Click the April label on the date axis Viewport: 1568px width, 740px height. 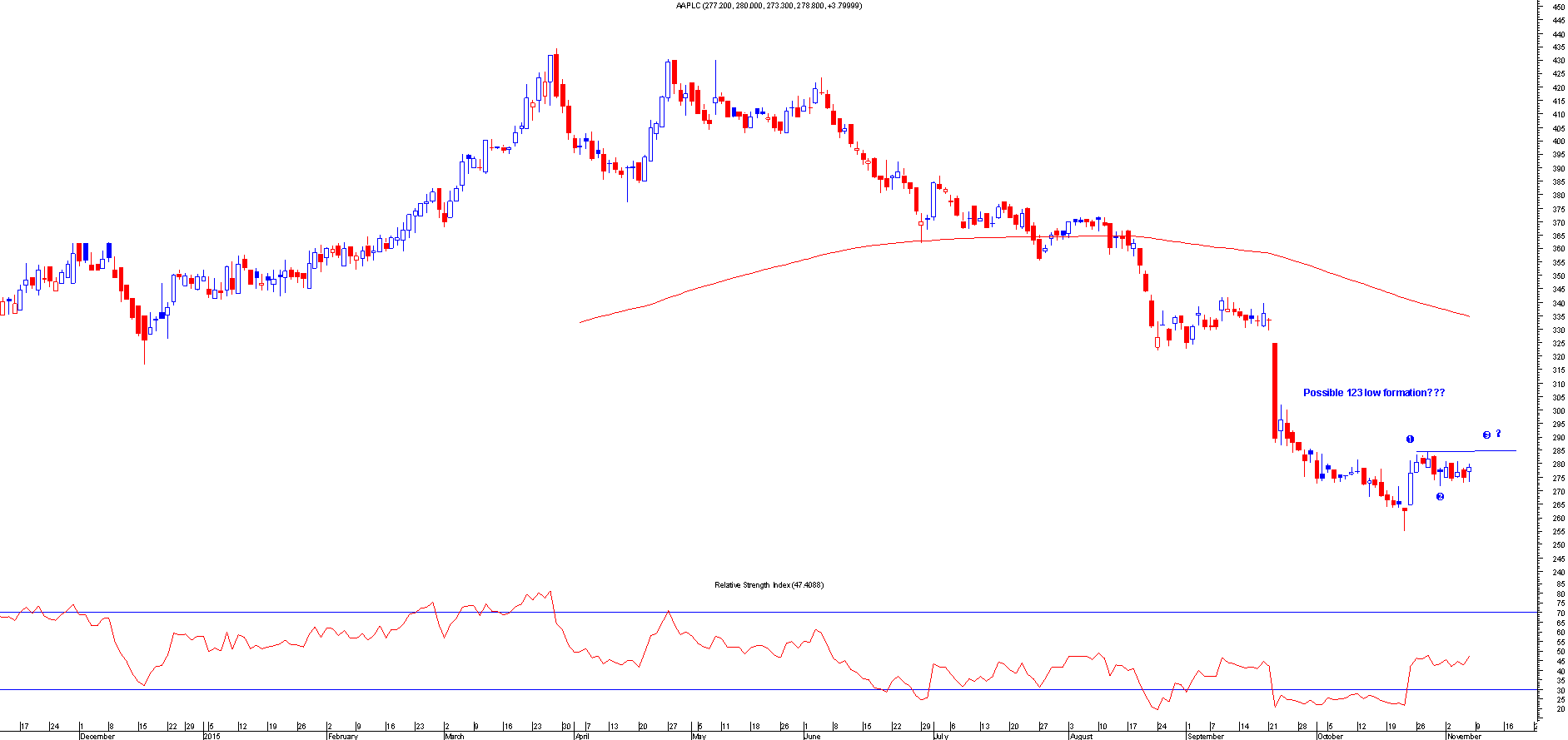pyautogui.click(x=582, y=736)
